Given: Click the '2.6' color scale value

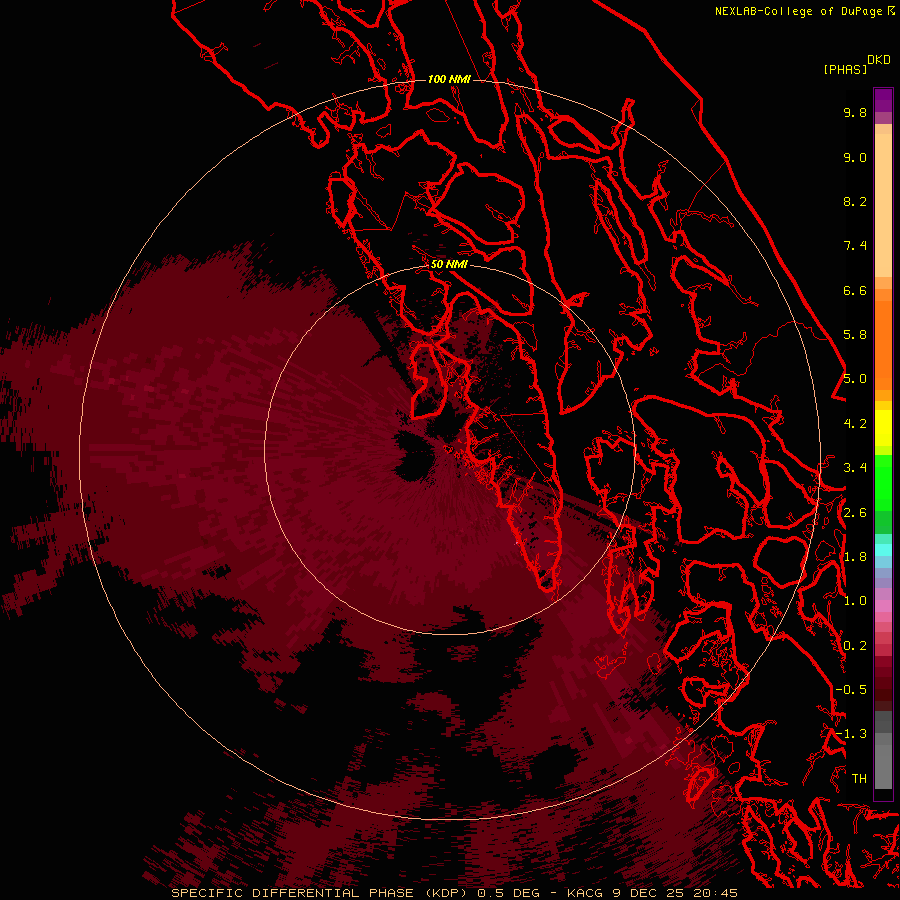Looking at the screenshot, I should 855,513.
